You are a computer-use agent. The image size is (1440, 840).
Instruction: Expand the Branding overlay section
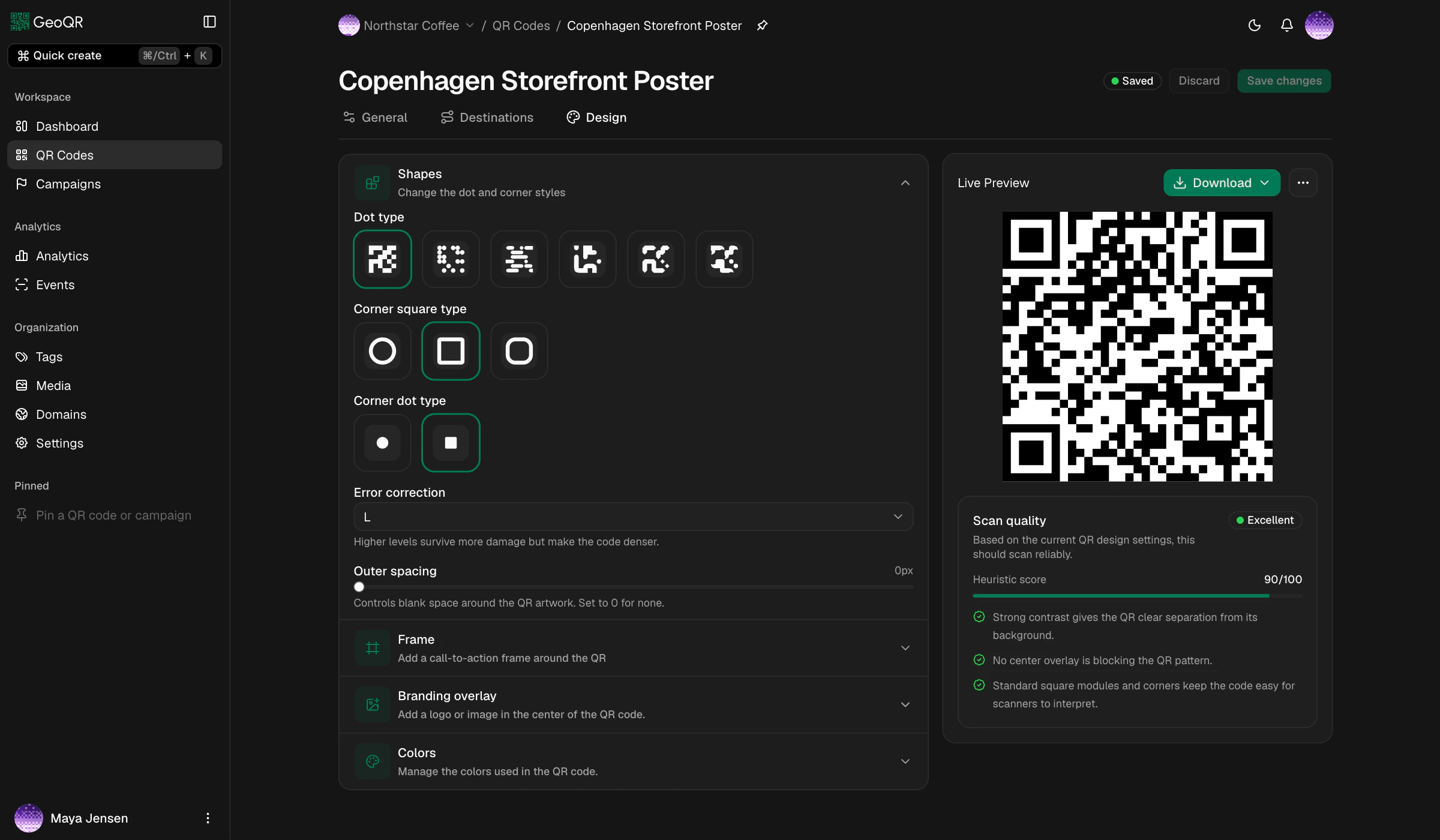[634, 705]
